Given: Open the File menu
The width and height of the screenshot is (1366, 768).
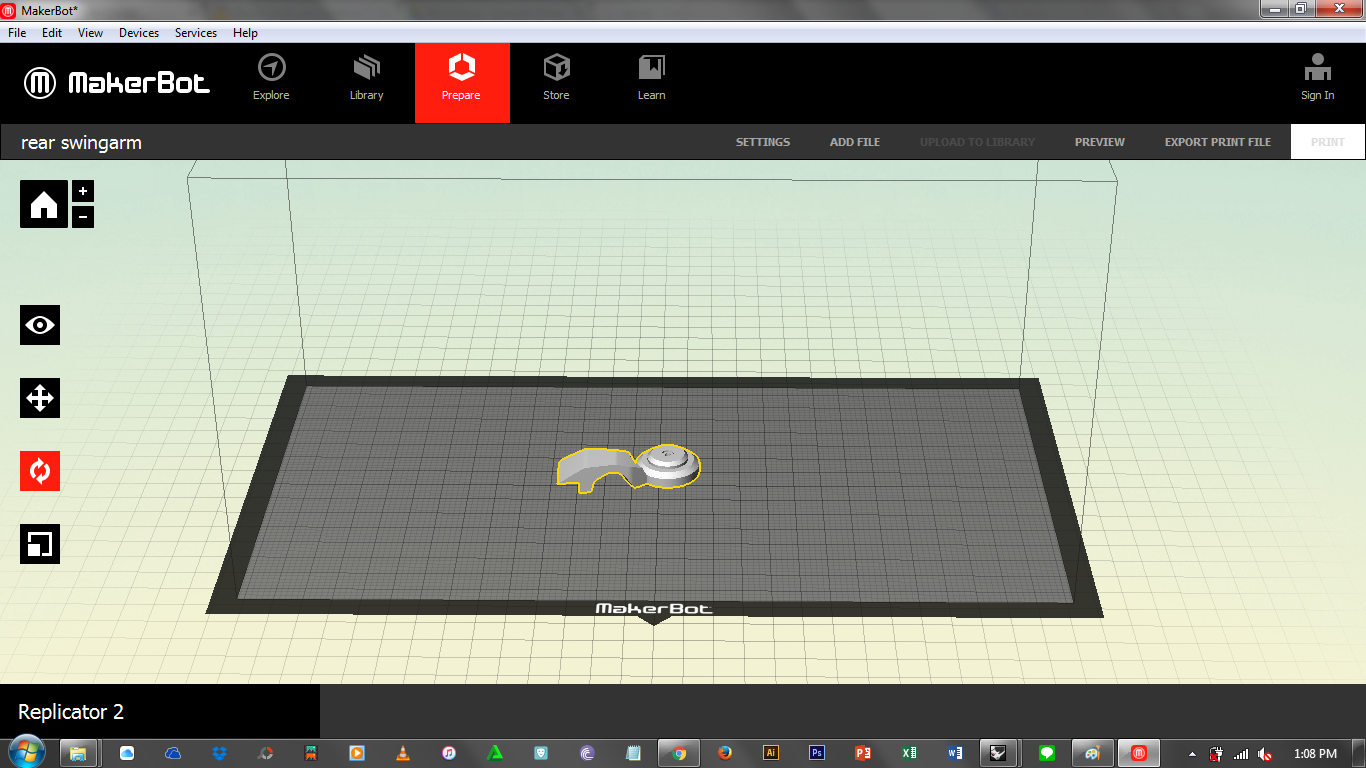Looking at the screenshot, I should point(17,33).
